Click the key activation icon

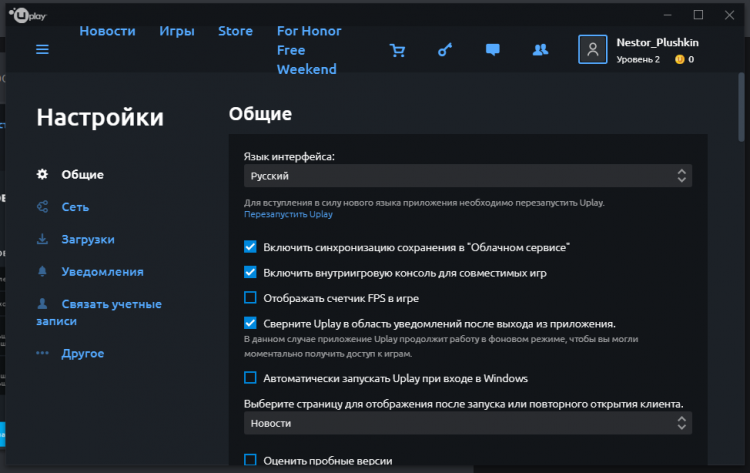click(x=445, y=50)
